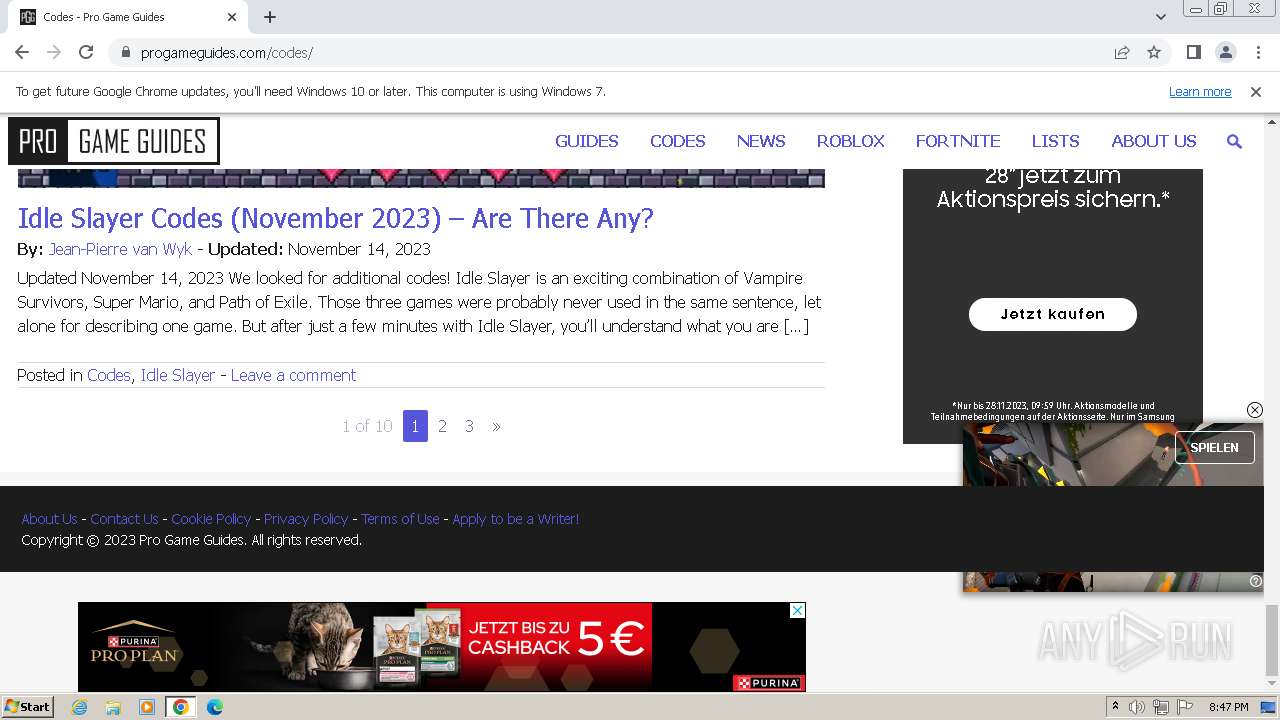This screenshot has height=720, width=1280.
Task: Close the Codes - Pro Game Guides tab
Action: (232, 17)
